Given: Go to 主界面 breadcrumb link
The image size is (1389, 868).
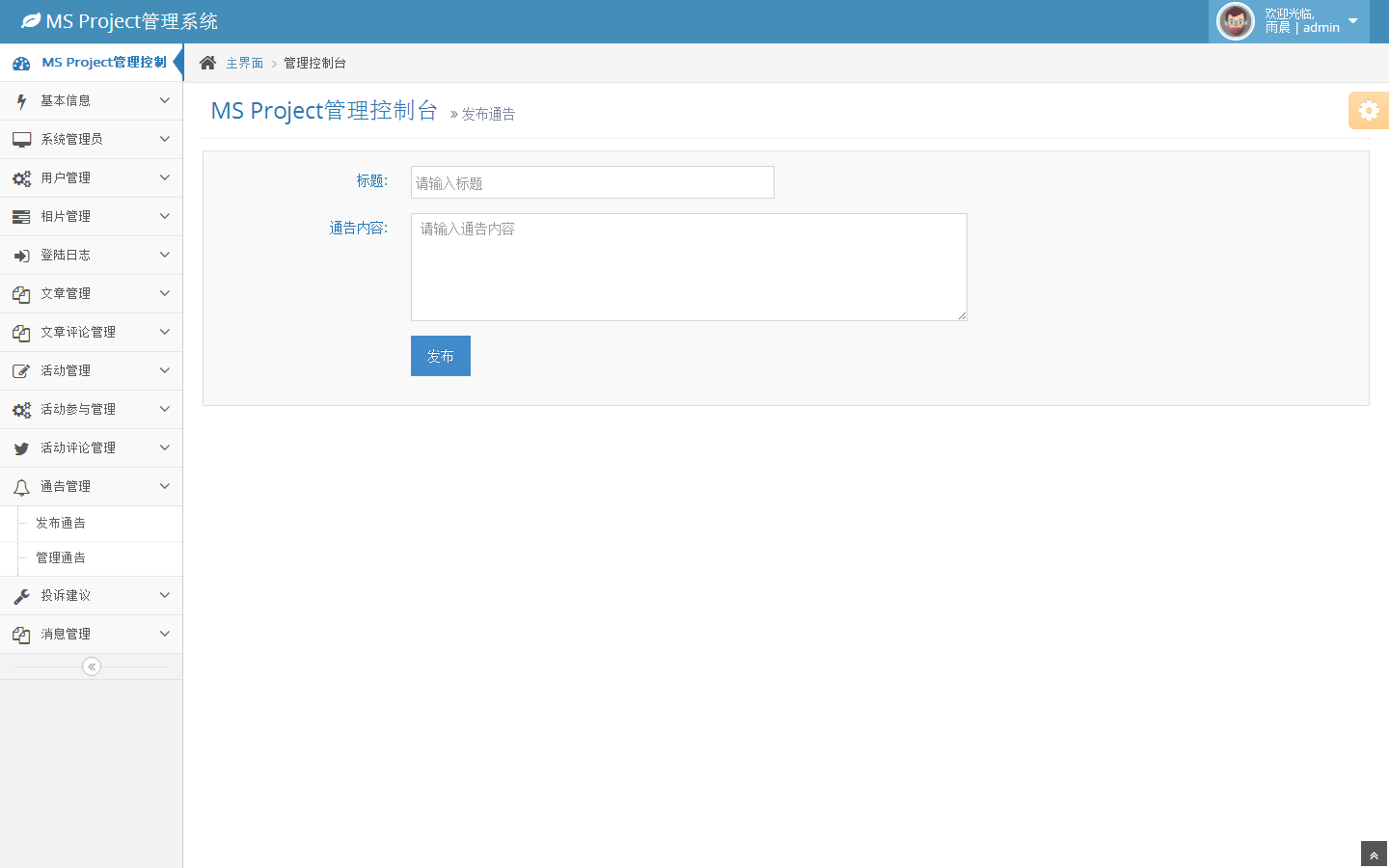Looking at the screenshot, I should click(x=244, y=63).
